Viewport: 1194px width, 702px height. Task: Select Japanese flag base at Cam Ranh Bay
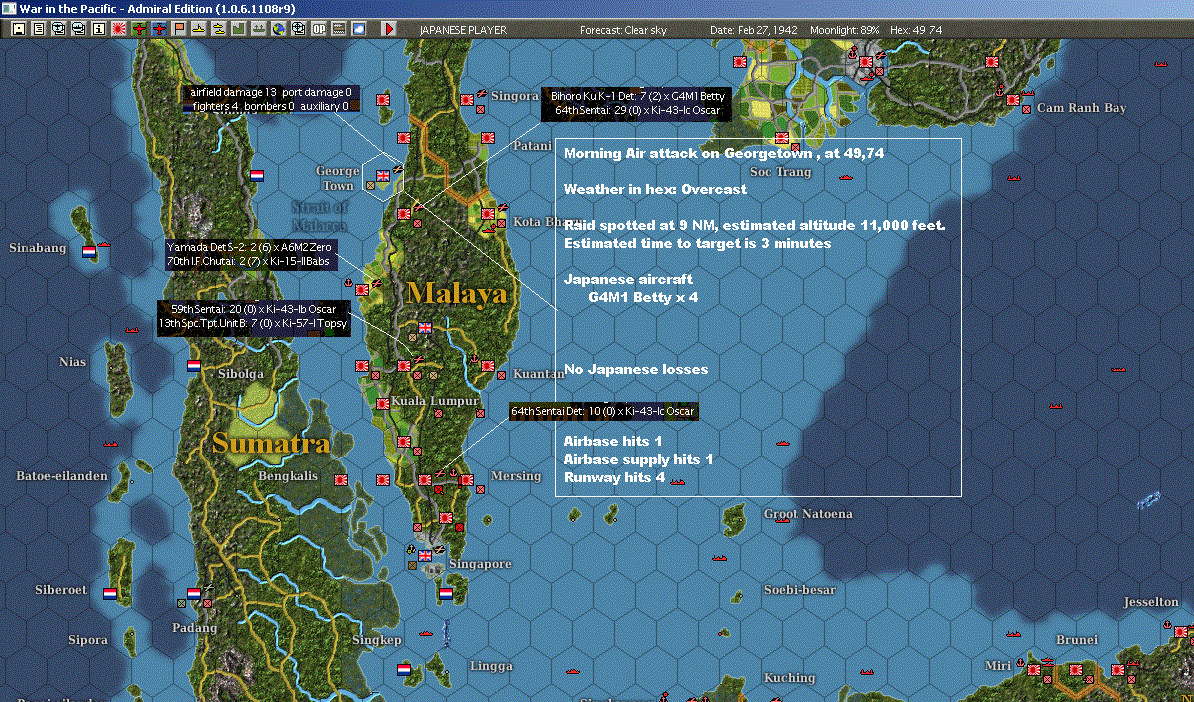tap(1013, 99)
